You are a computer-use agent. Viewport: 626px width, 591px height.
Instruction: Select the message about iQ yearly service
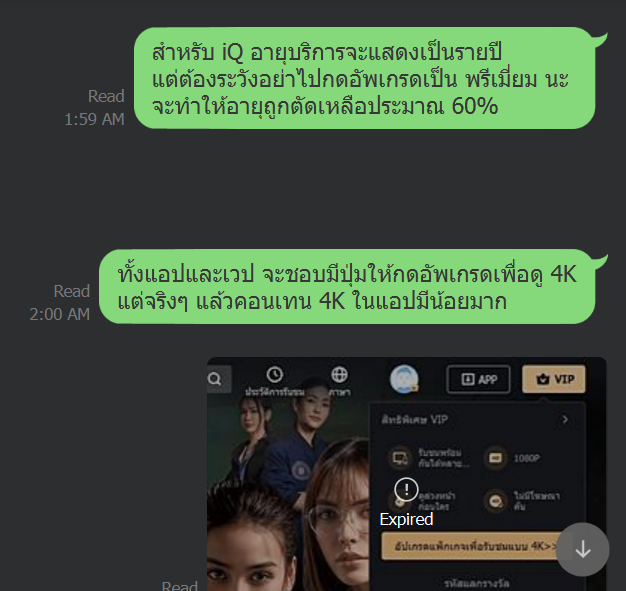365,78
